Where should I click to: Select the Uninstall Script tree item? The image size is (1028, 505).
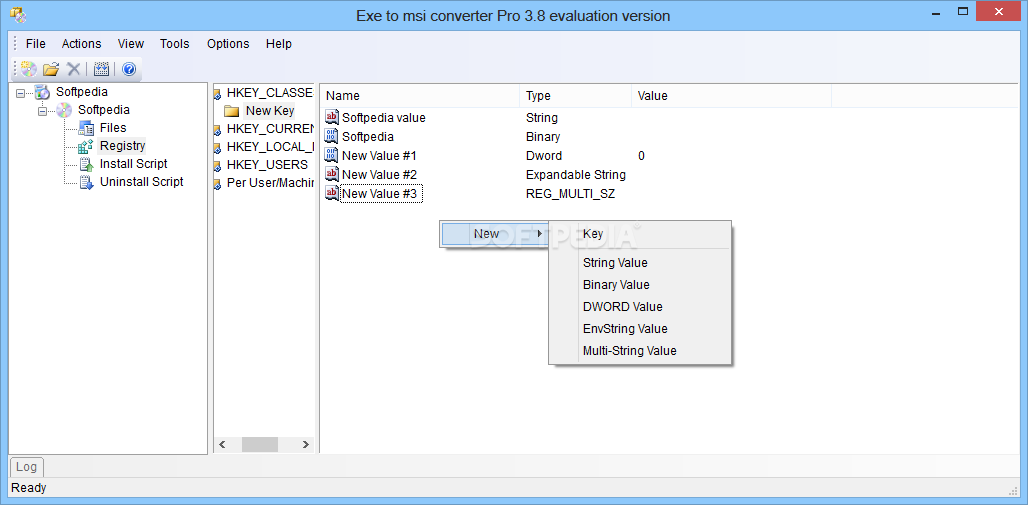click(142, 182)
